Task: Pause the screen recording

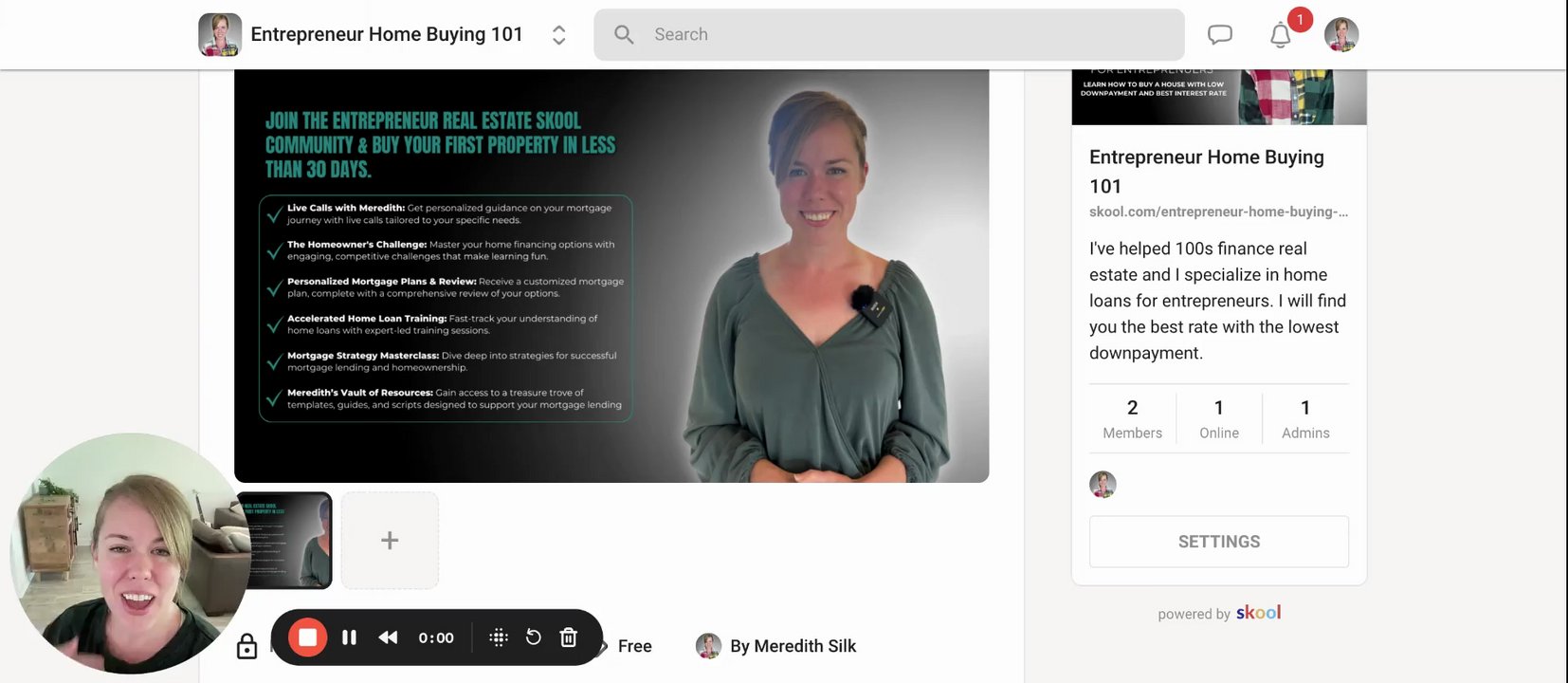Action: [x=349, y=637]
